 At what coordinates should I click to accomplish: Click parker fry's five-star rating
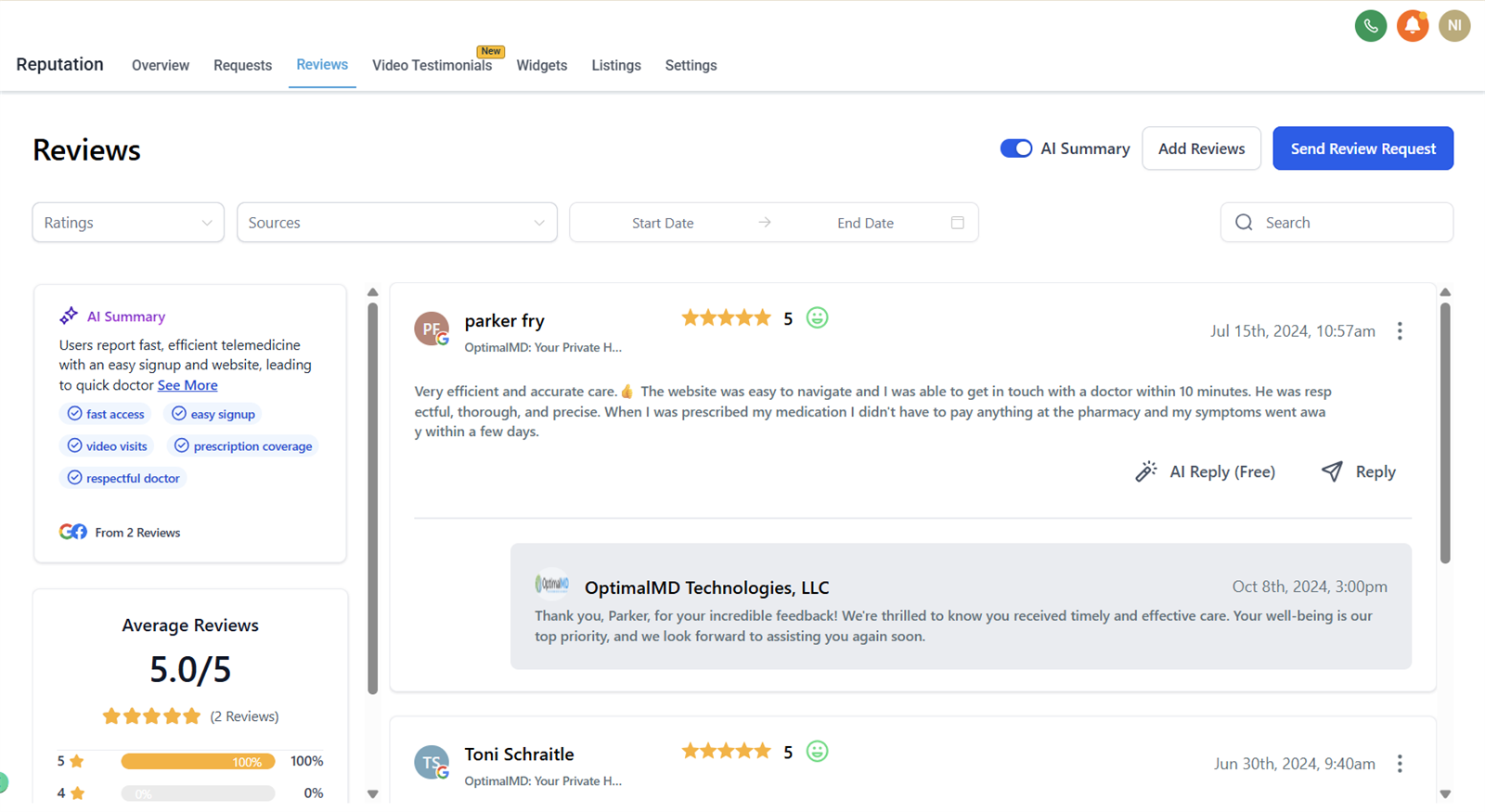pyautogui.click(x=726, y=318)
